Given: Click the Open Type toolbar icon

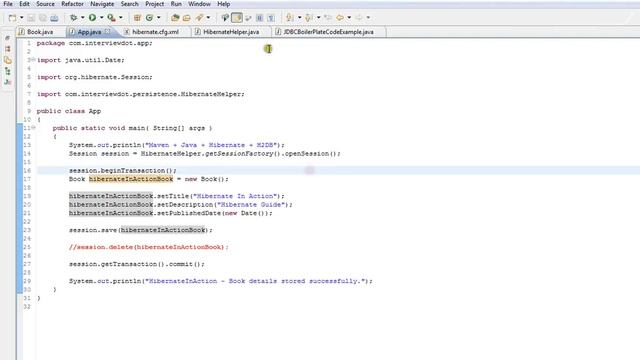Looking at the screenshot, I should (x=175, y=18).
